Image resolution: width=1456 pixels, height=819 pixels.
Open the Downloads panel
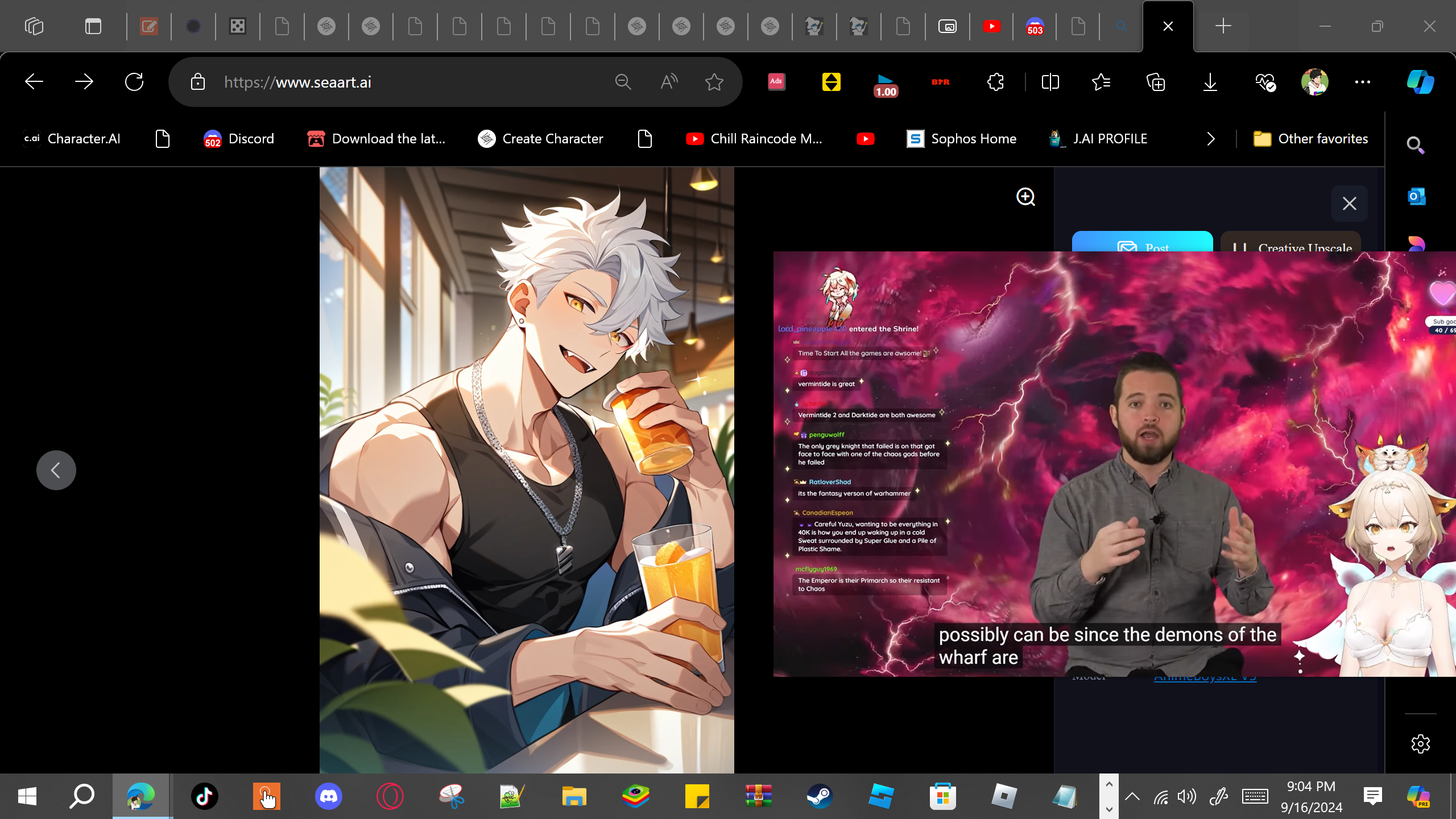(1210, 82)
